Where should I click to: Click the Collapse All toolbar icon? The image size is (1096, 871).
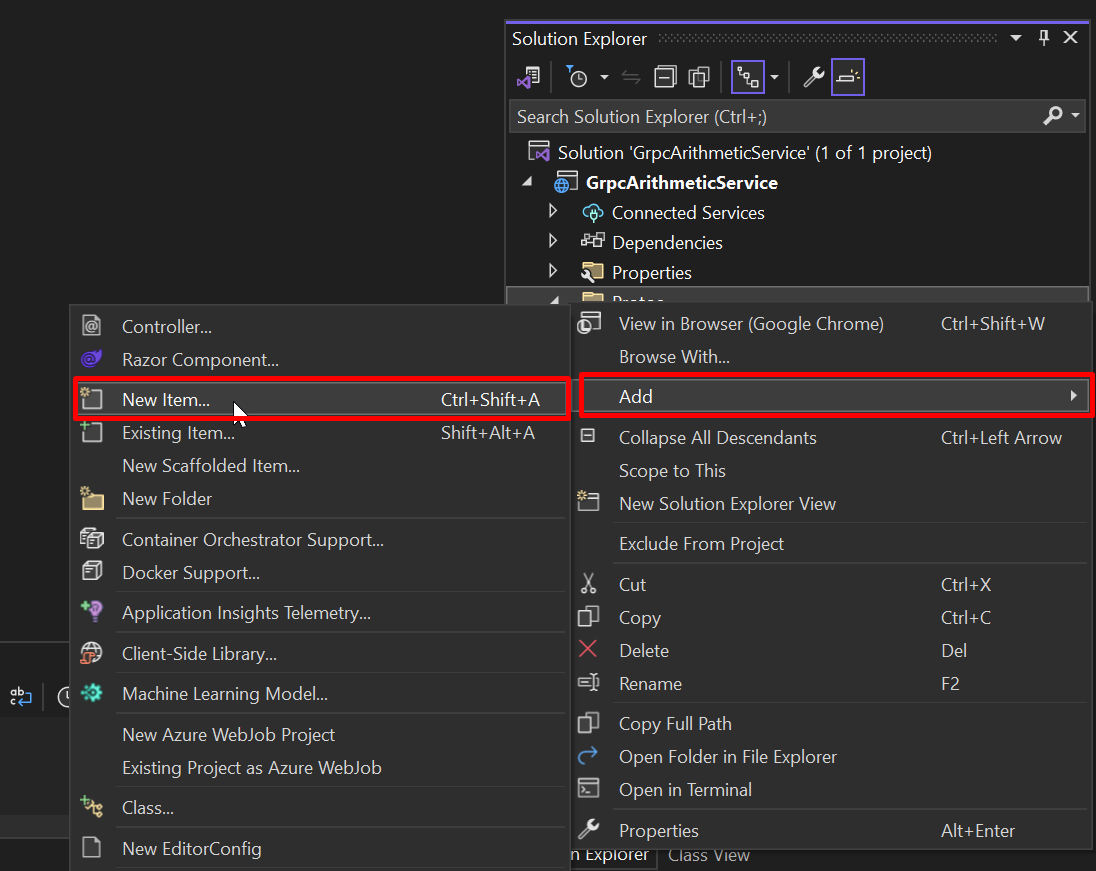point(665,76)
